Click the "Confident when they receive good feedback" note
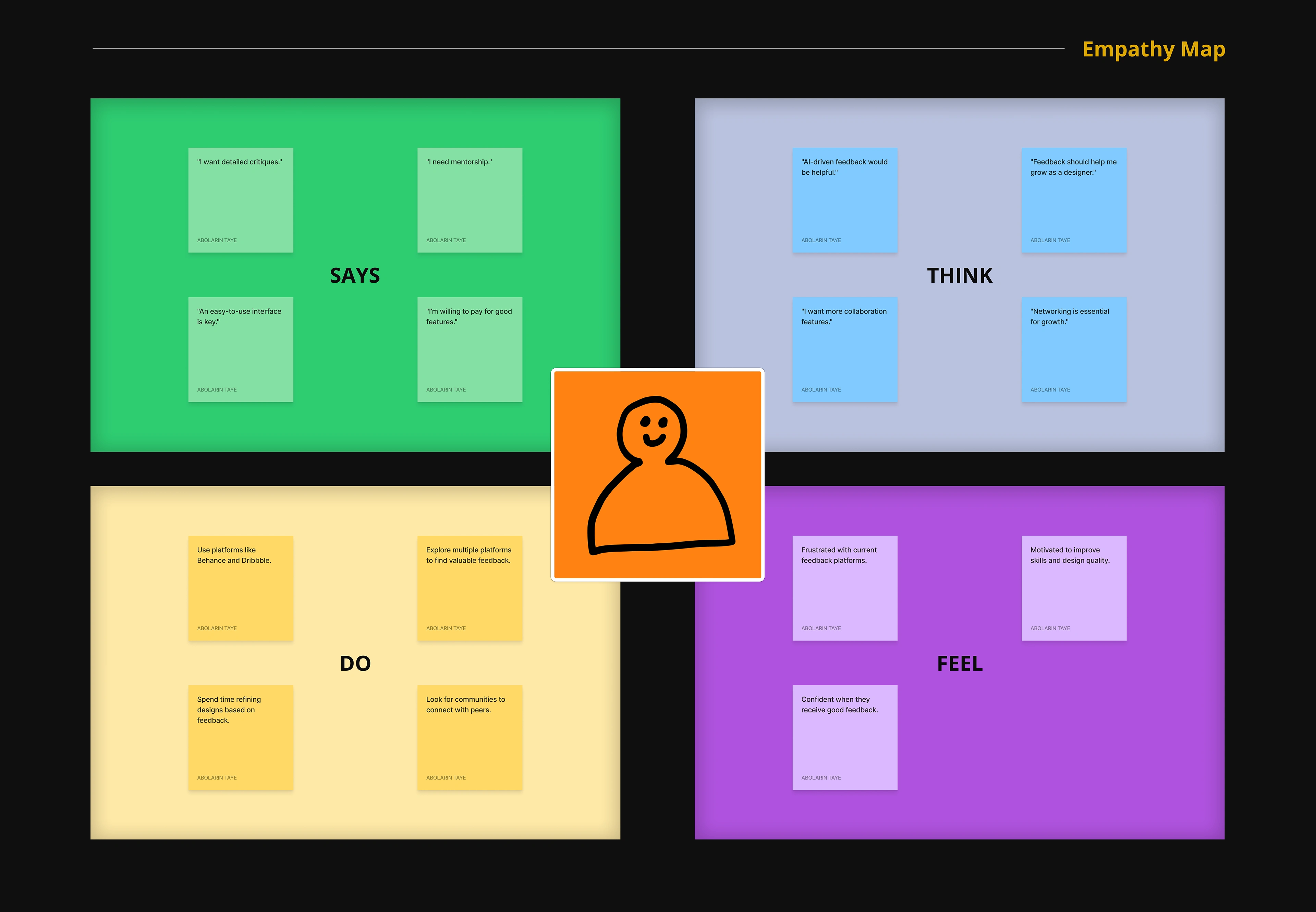This screenshot has height=912, width=1316. pos(844,737)
